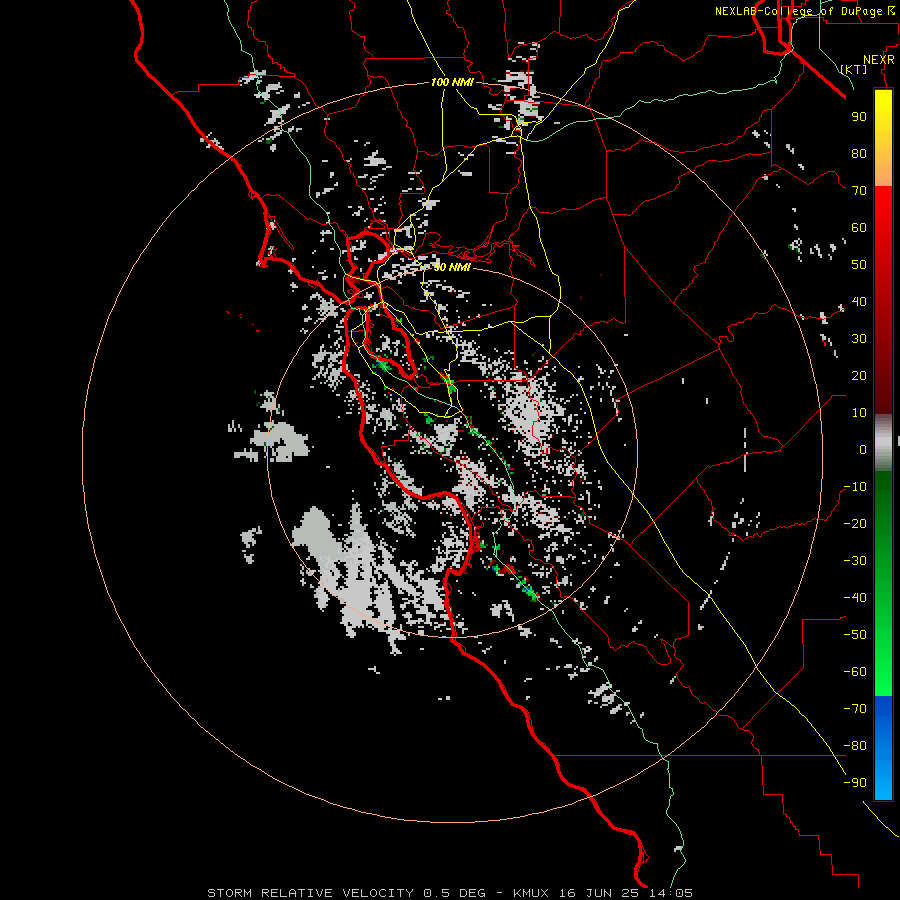
Task: Click the -20 value on velocity scale
Action: pos(855,524)
